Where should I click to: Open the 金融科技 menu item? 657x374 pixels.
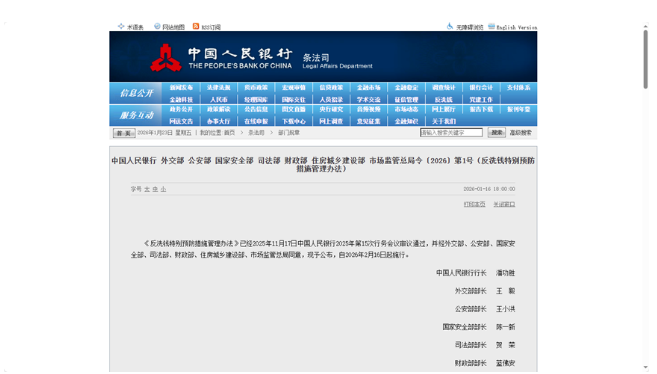pyautogui.click(x=181, y=100)
